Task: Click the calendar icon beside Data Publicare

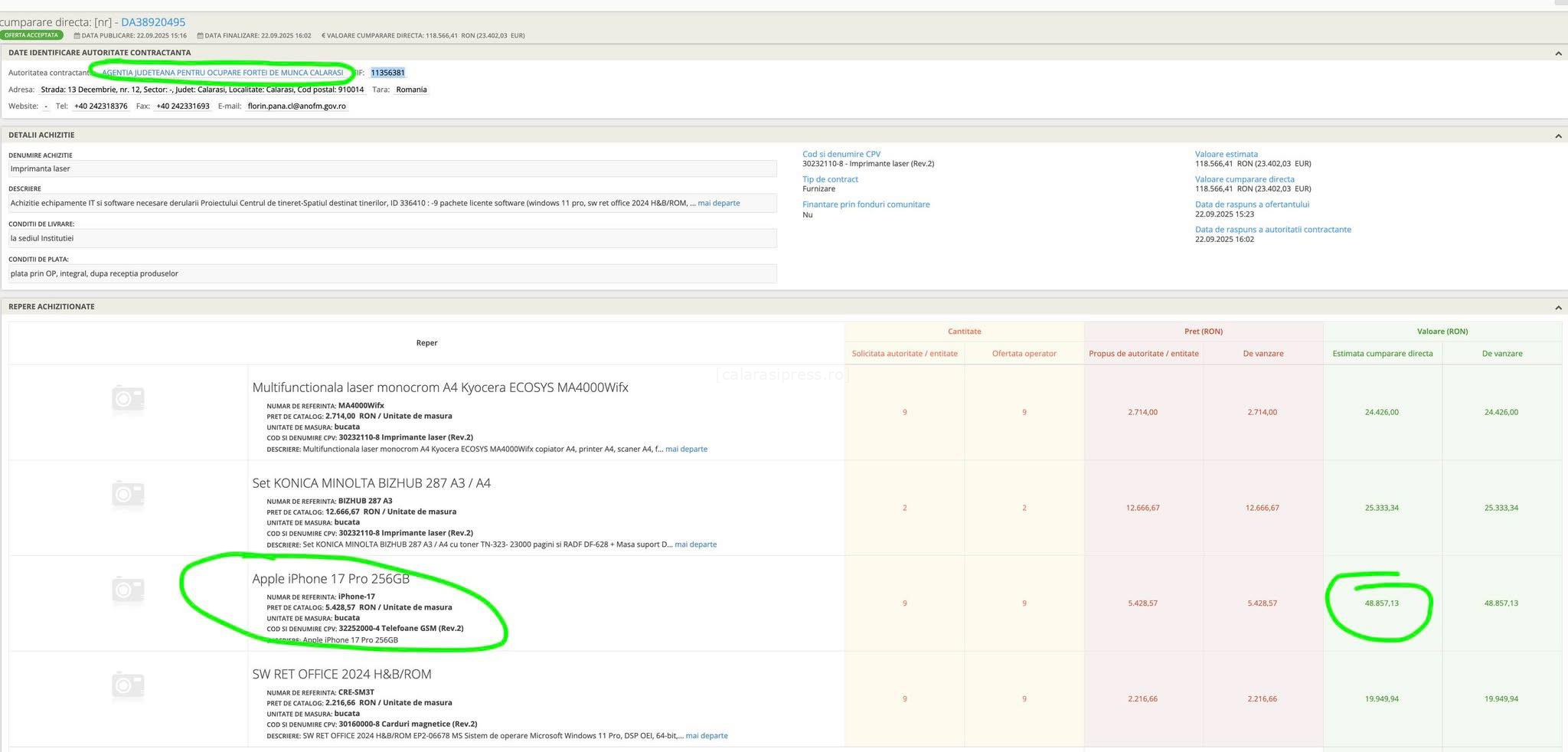Action: point(77,36)
